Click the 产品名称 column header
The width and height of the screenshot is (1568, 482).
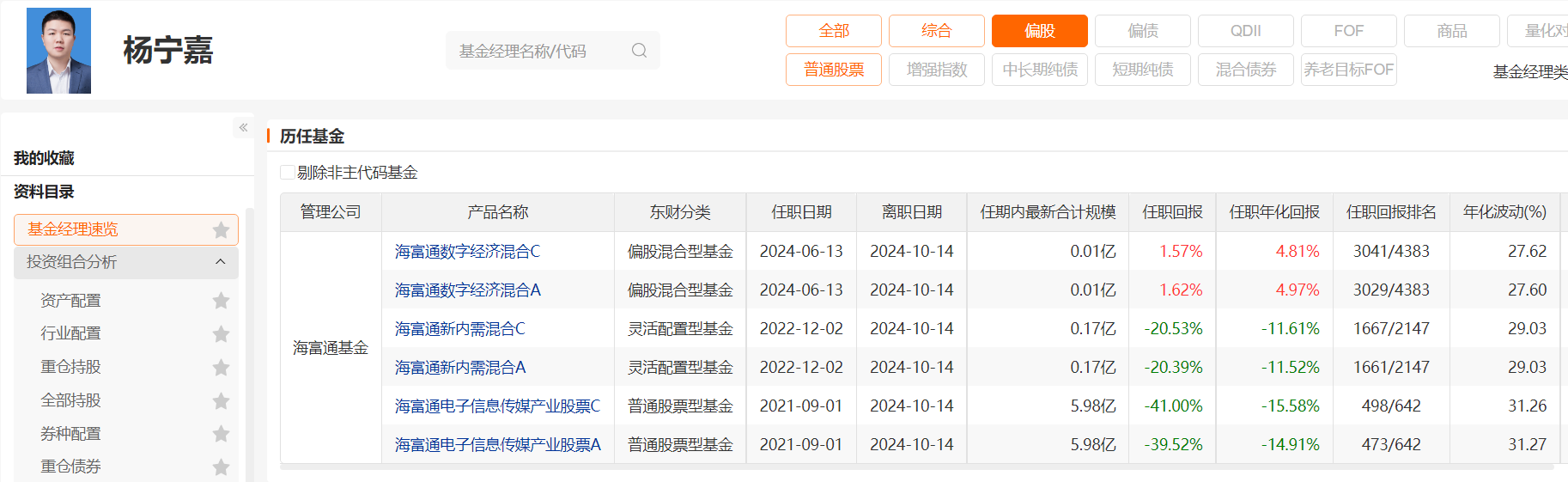pos(498,212)
